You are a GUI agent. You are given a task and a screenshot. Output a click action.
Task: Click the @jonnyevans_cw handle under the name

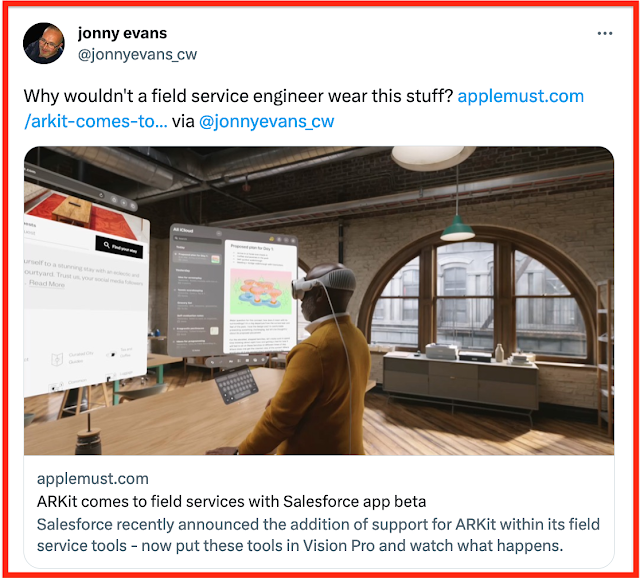coord(137,54)
